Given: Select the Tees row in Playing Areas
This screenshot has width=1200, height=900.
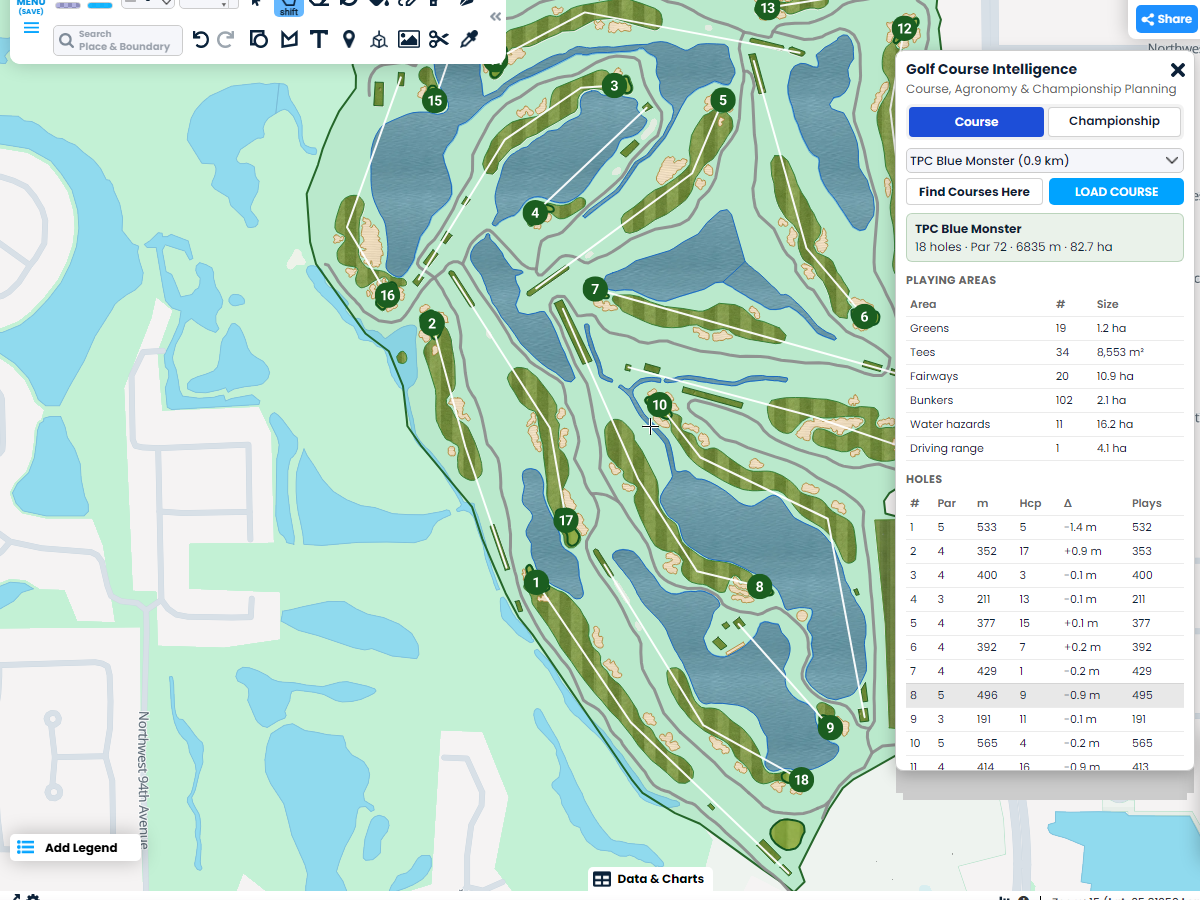Looking at the screenshot, I should (1045, 352).
